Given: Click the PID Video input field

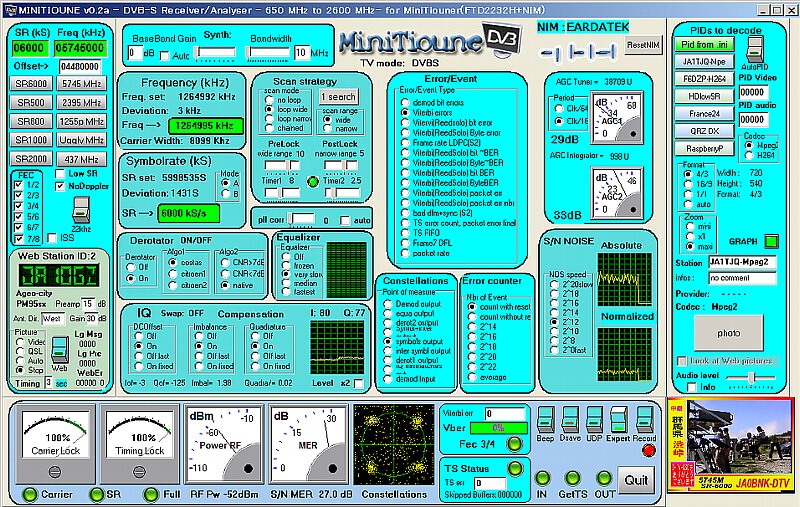Looking at the screenshot, I should pyautogui.click(x=754, y=92).
